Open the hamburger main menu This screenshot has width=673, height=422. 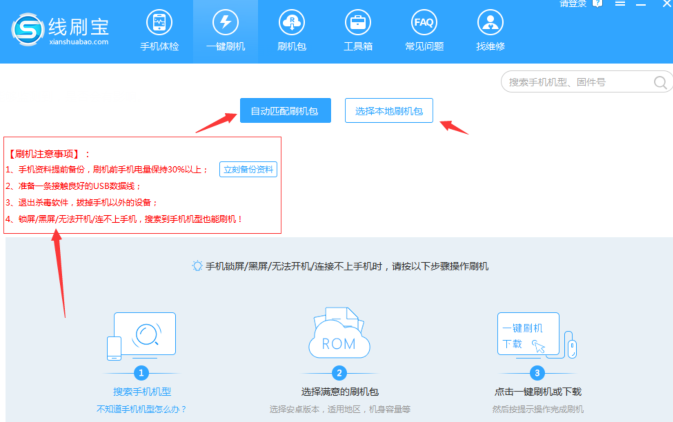pyautogui.click(x=621, y=5)
